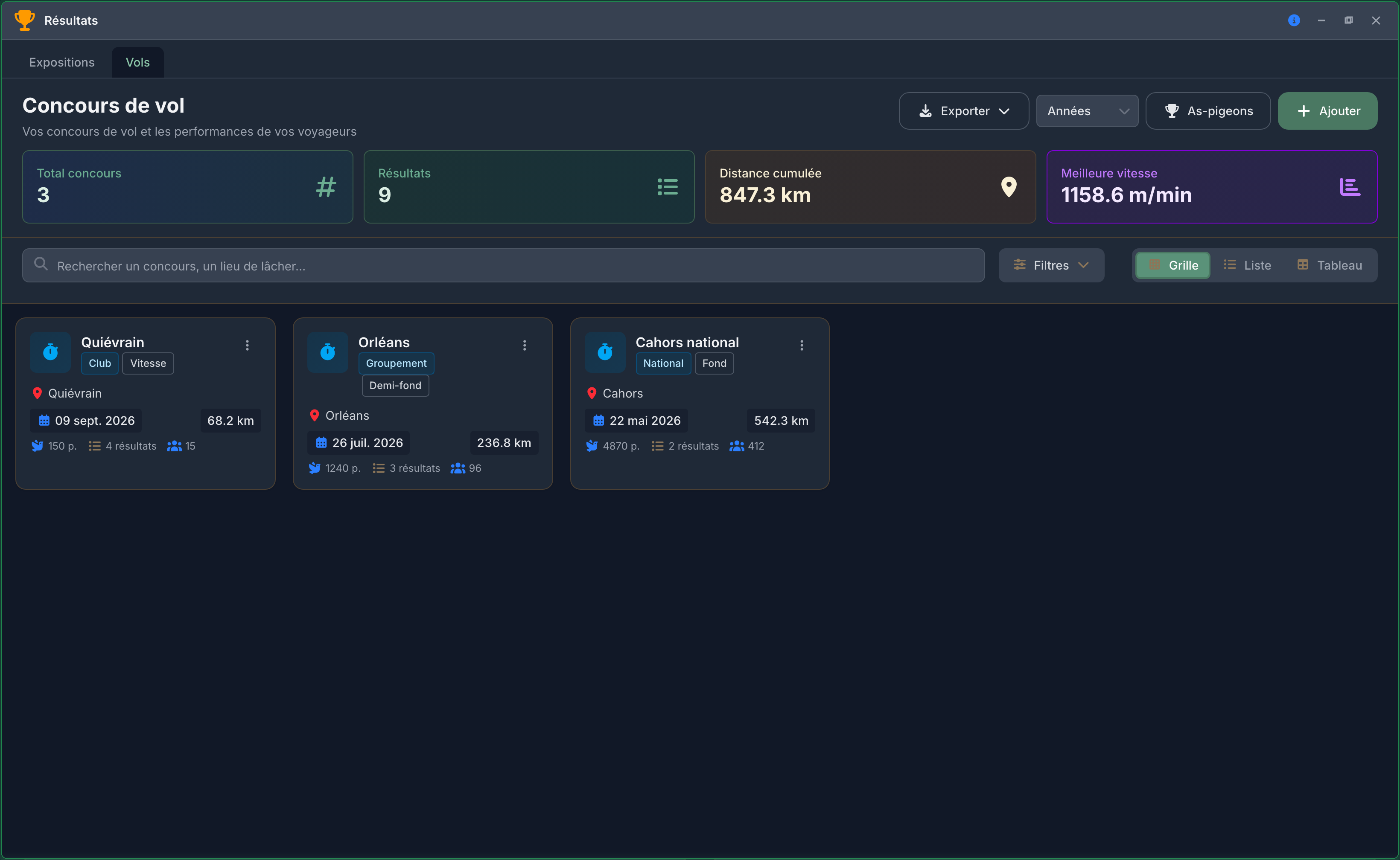Screen dimensions: 1400x860
Task: Click the Vitesse tag on Quiévrain card
Action: point(148,363)
